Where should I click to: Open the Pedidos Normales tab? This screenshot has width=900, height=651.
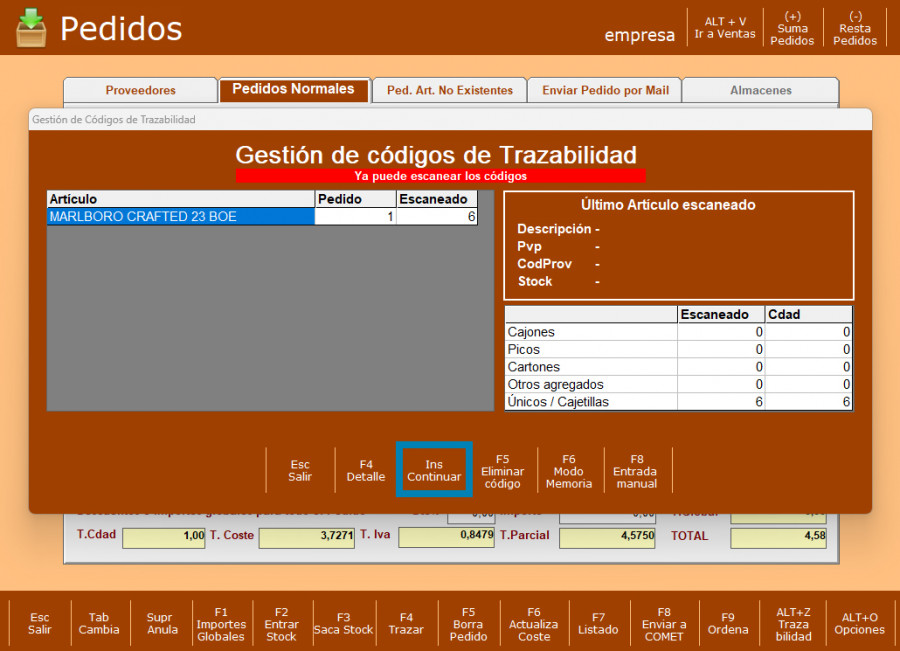[293, 90]
